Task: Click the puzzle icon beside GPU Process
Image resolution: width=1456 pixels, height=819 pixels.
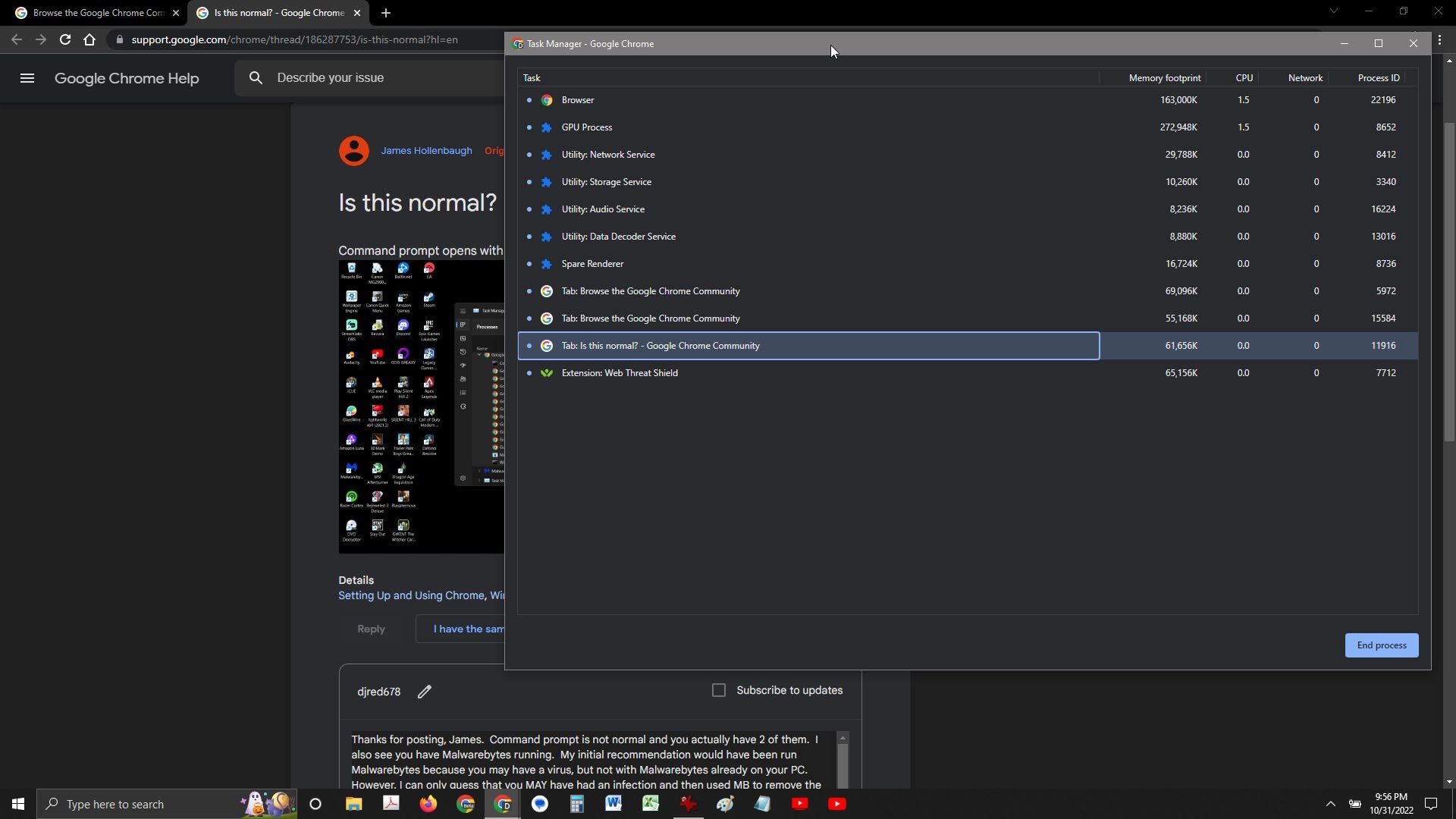Action: coord(547,127)
